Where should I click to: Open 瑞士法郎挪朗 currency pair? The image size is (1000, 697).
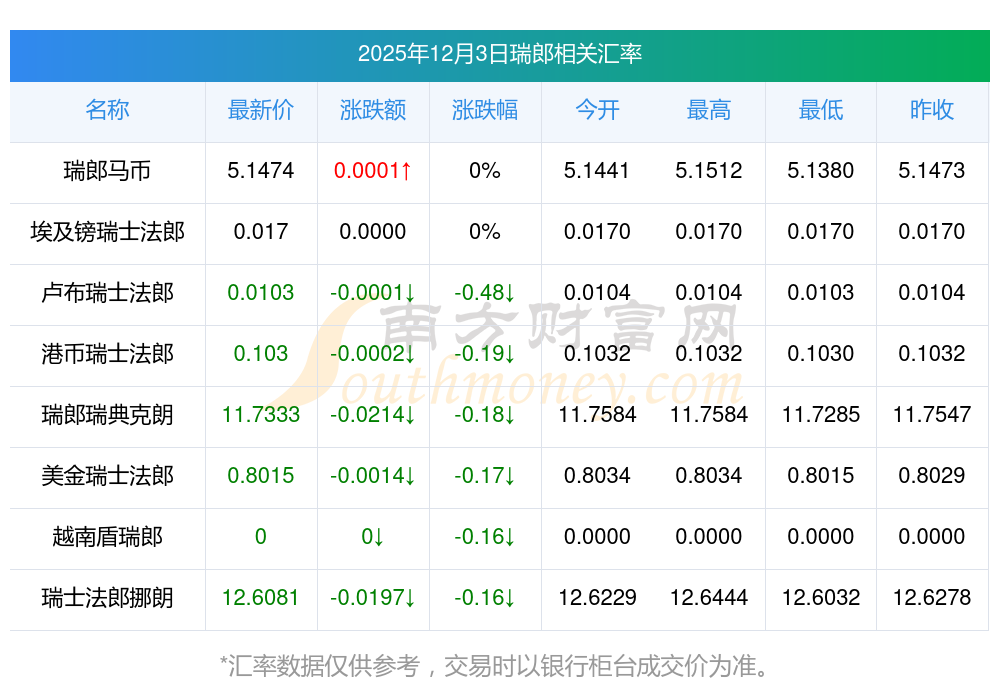pos(107,598)
